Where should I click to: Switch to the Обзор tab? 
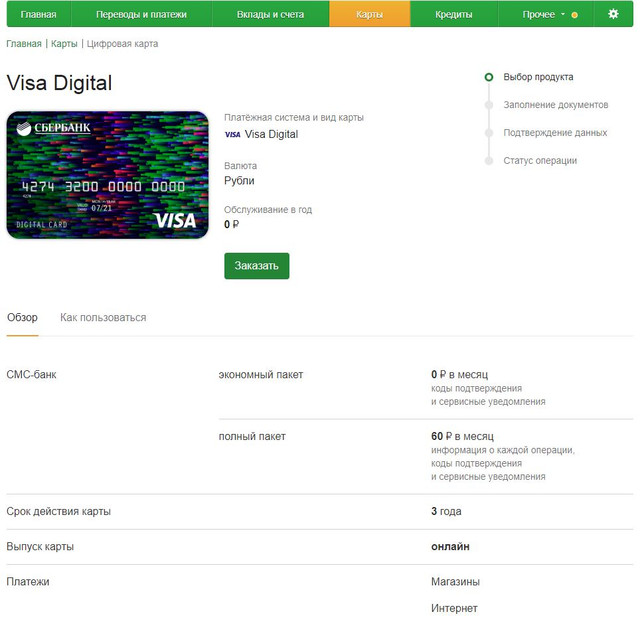pyautogui.click(x=22, y=318)
